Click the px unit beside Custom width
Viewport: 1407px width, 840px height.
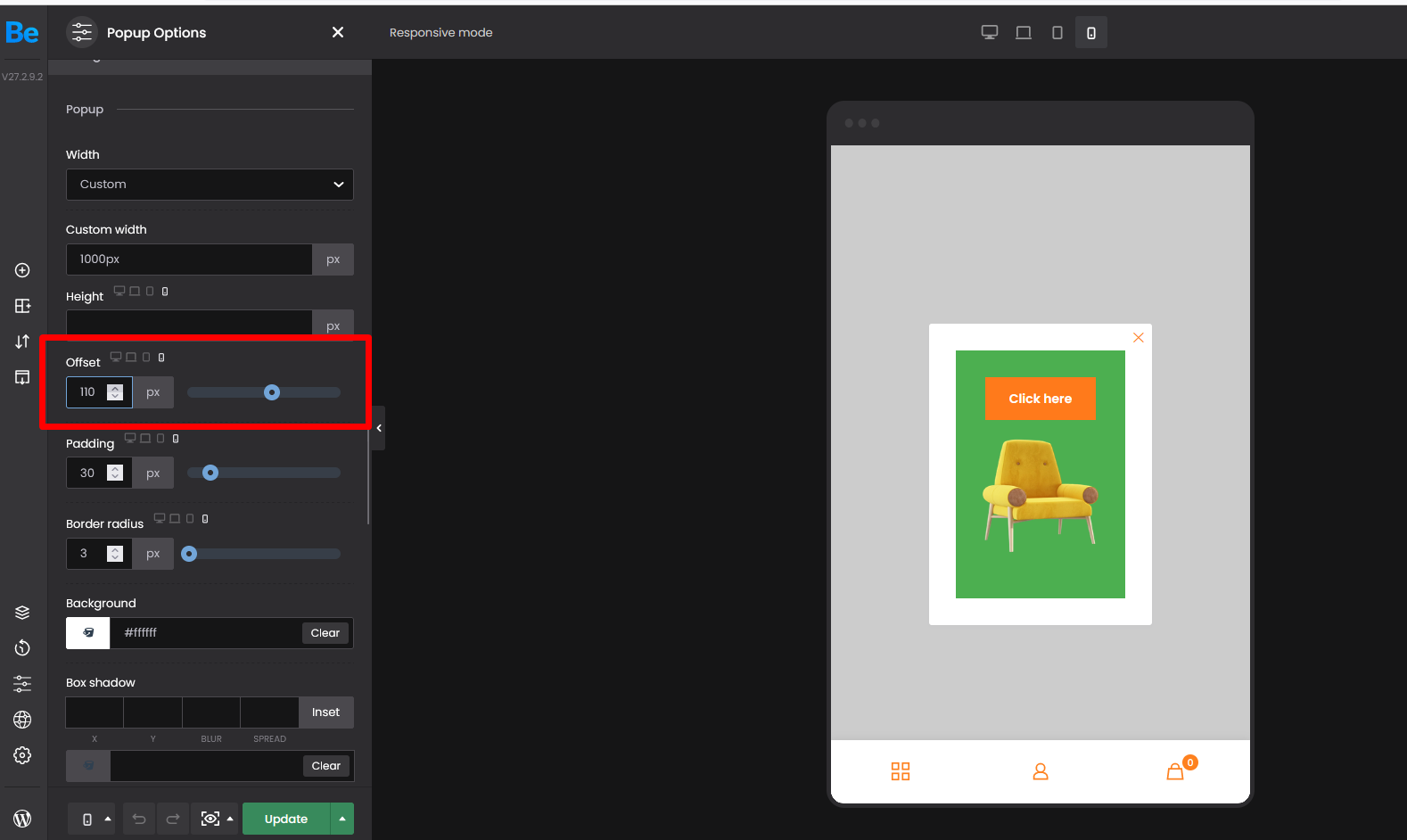(x=333, y=259)
